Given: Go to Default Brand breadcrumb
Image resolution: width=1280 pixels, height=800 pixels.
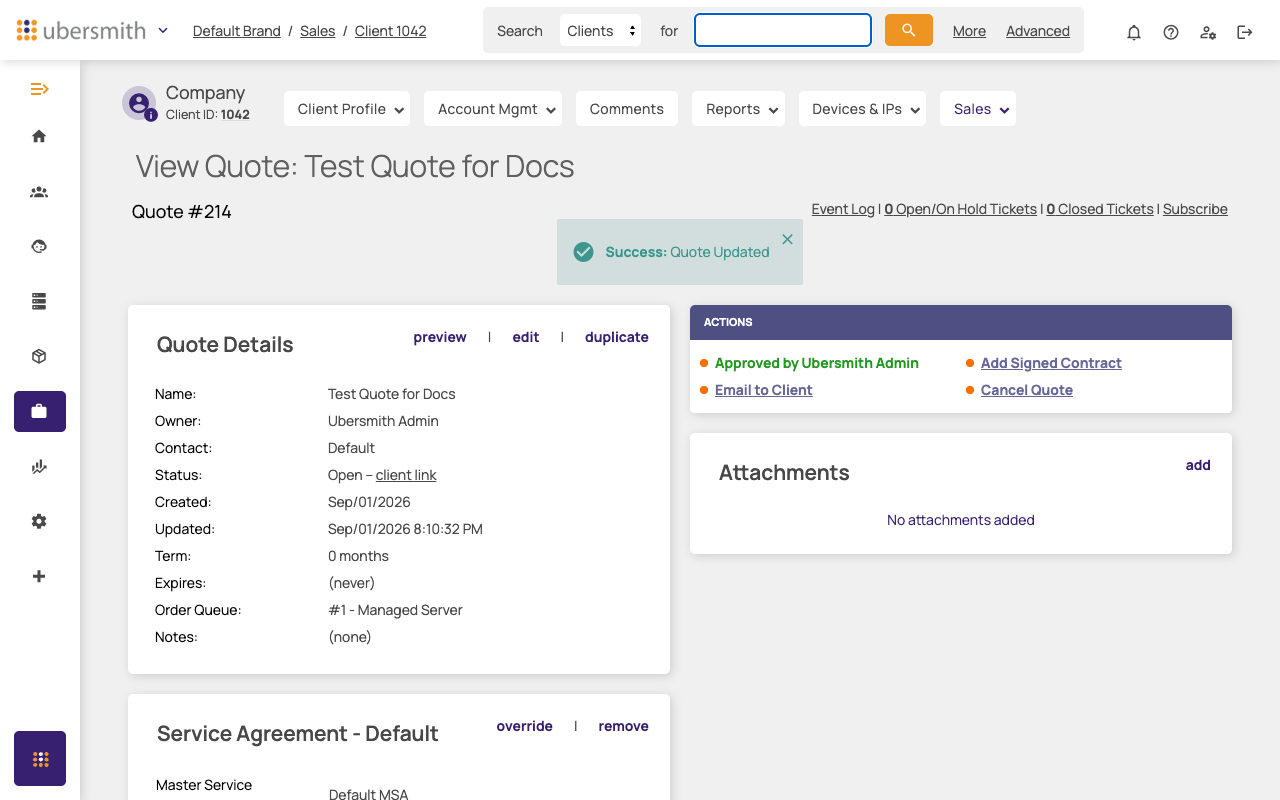Looking at the screenshot, I should point(237,31).
